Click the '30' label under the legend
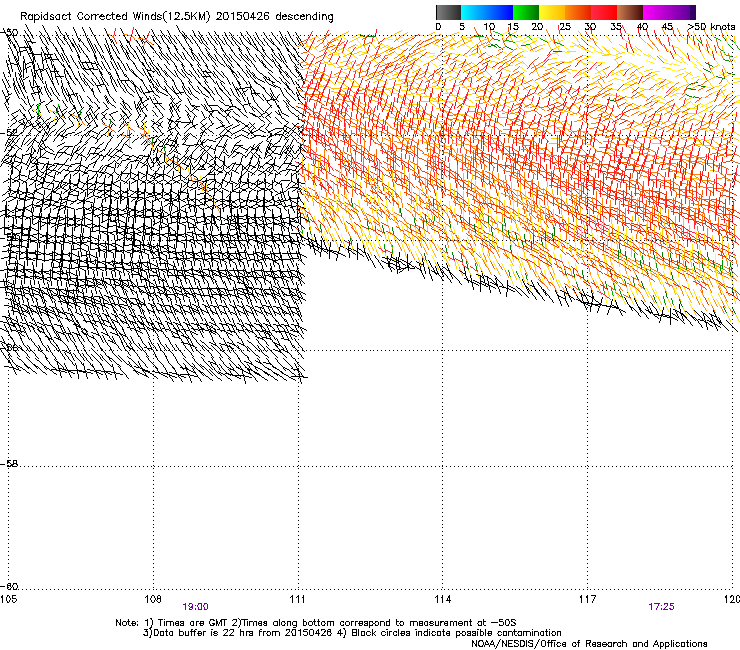This screenshot has width=740, height=650. tap(590, 27)
